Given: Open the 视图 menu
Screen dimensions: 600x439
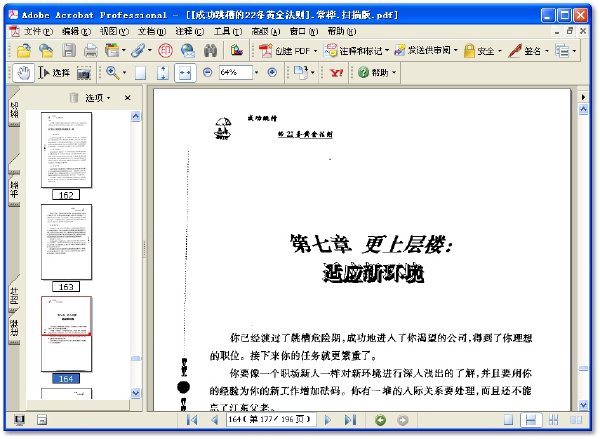Looking at the screenshot, I should pos(114,31).
